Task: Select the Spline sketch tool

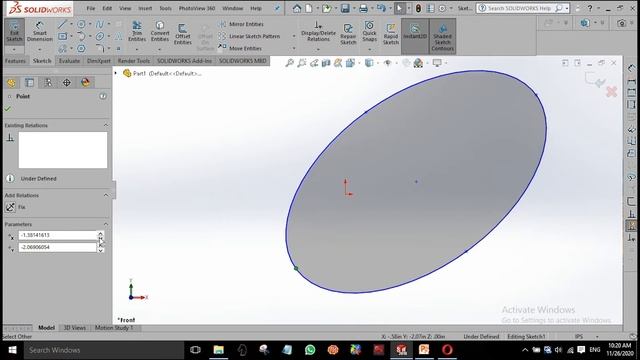Action: point(100,24)
